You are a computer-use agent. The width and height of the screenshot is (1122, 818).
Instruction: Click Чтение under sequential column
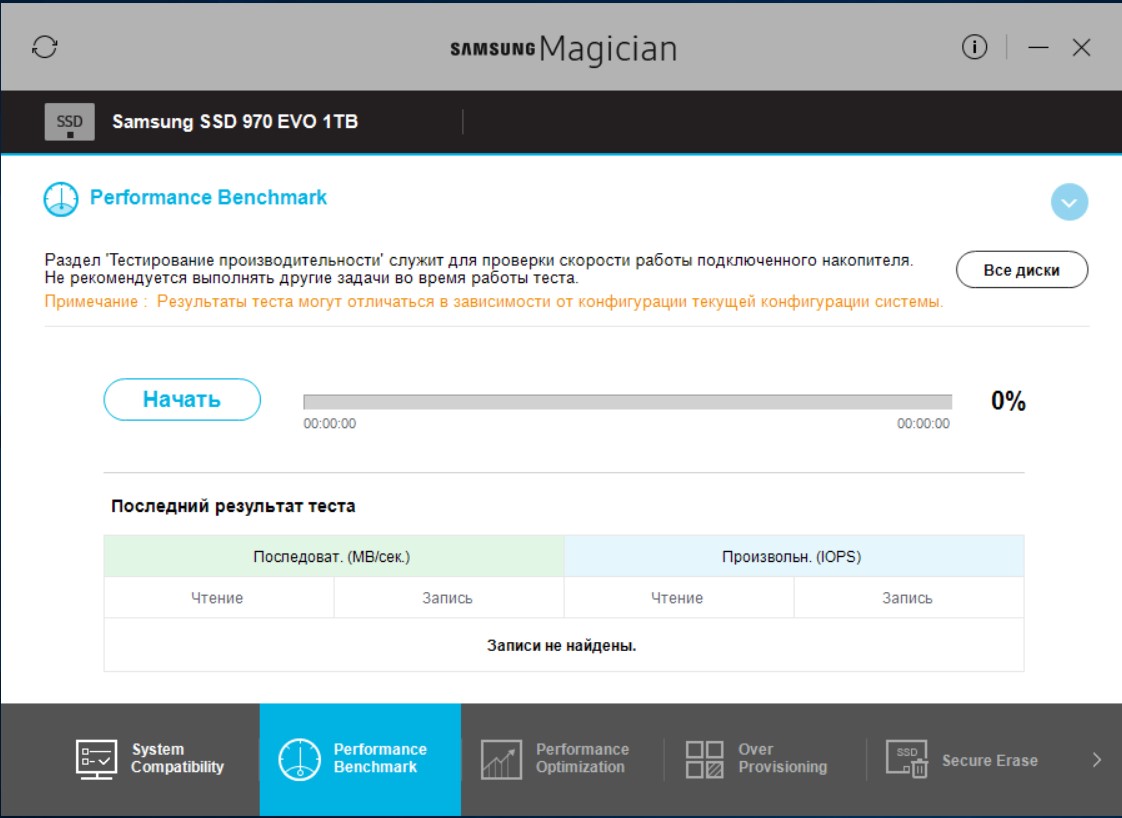(218, 598)
